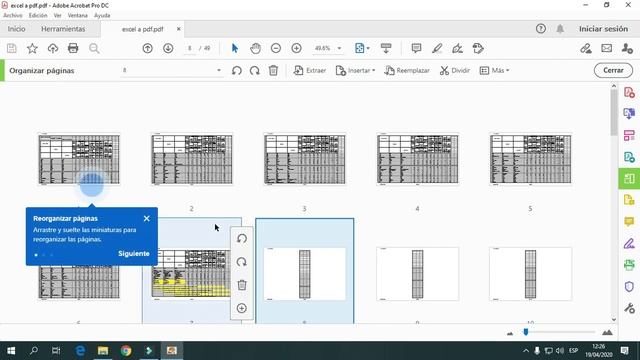Click the Extraer button
640x360 pixels.
310,70
